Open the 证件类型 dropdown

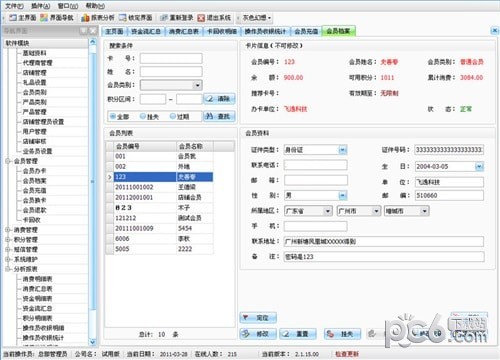pyautogui.click(x=343, y=150)
